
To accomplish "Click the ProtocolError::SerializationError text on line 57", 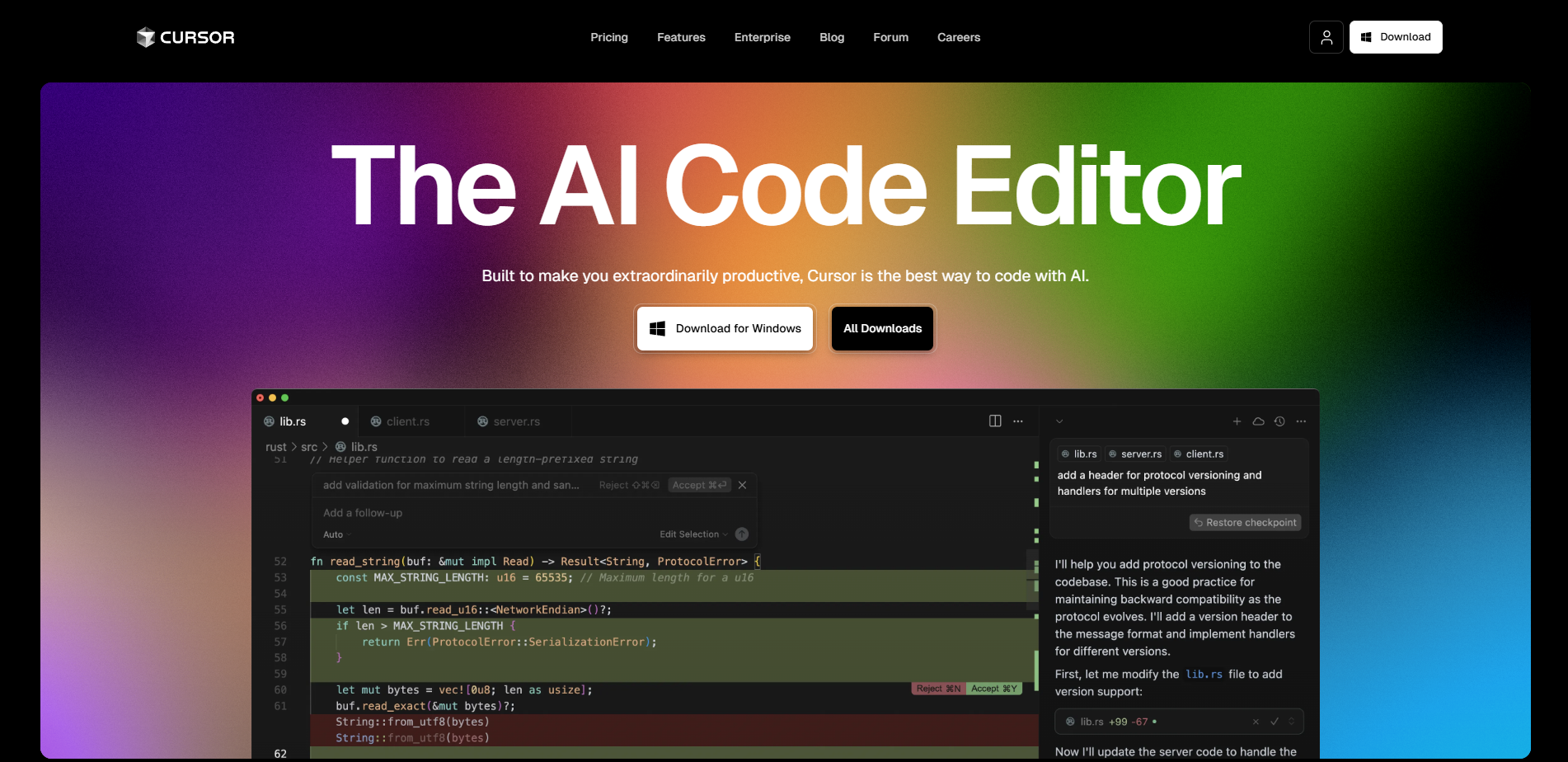I will [538, 642].
